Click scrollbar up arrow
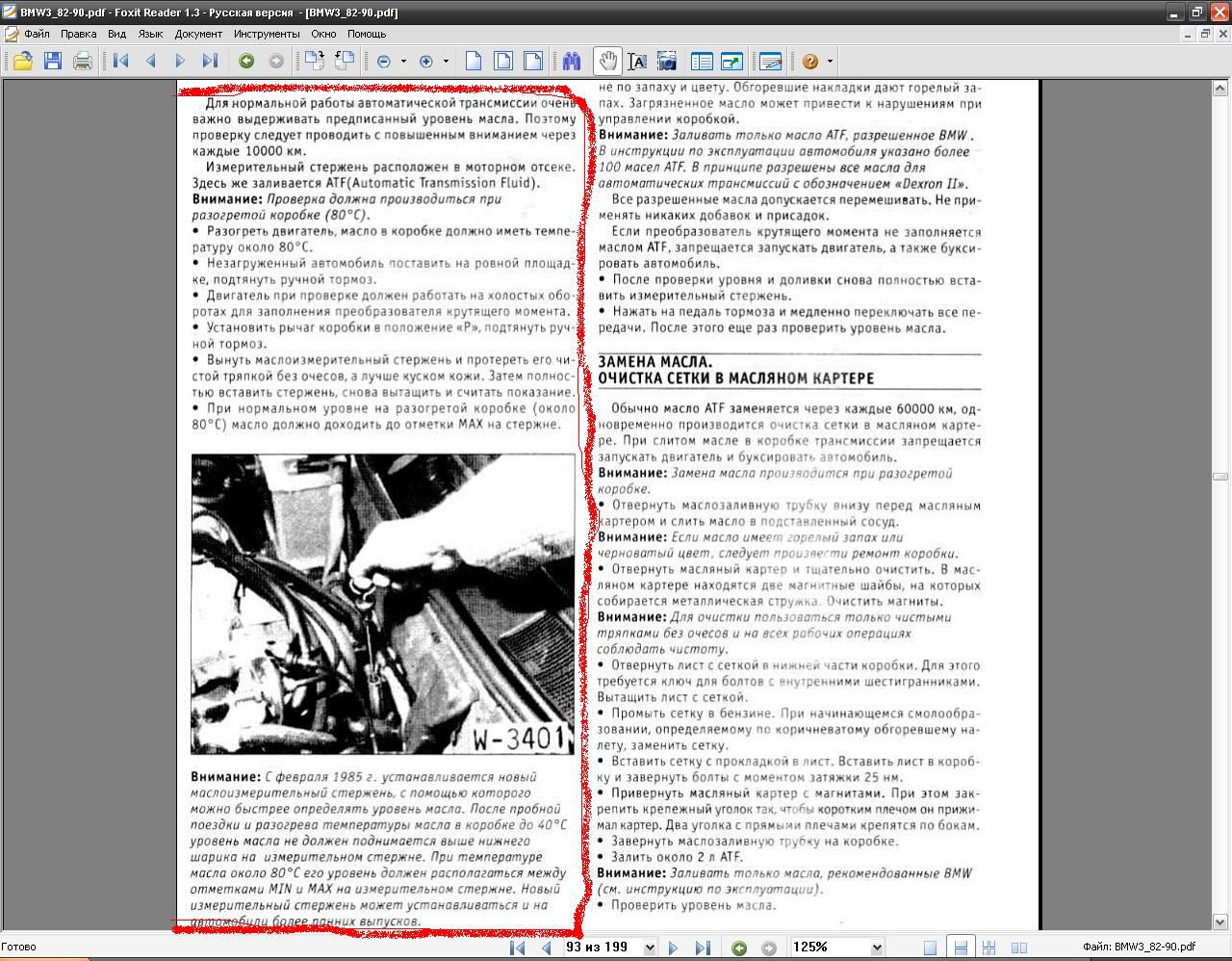The height and width of the screenshot is (961, 1232). [x=1220, y=89]
